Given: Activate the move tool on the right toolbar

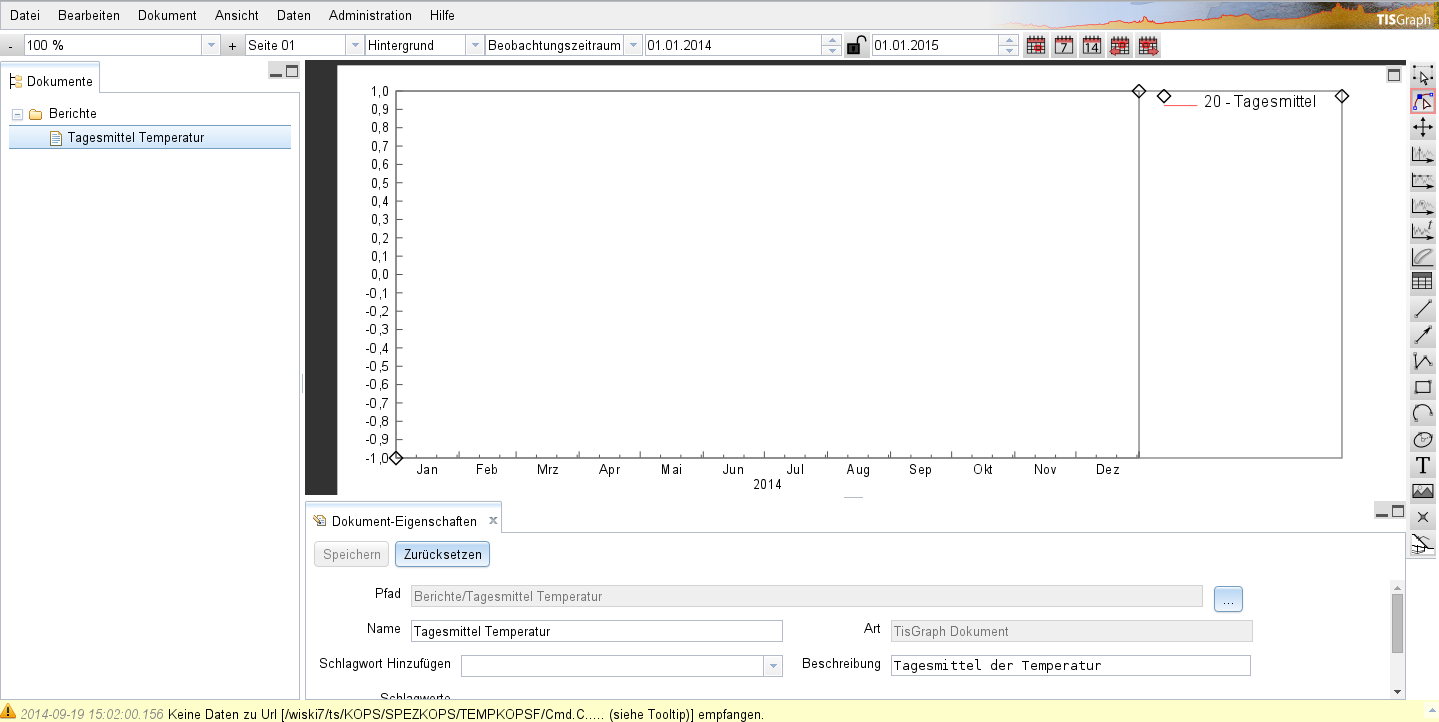Looking at the screenshot, I should (x=1422, y=127).
